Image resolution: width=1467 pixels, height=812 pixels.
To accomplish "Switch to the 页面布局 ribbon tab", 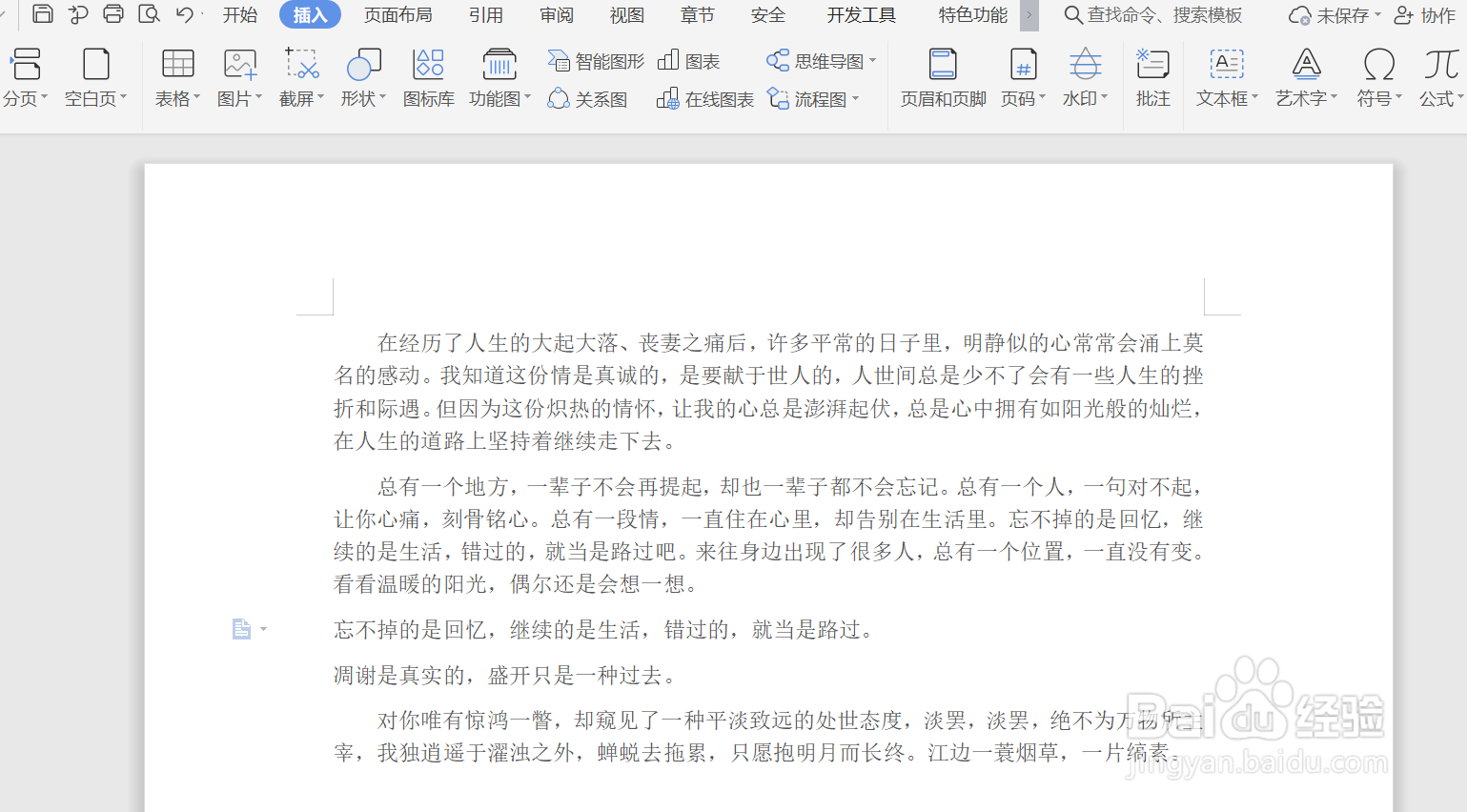I will [397, 15].
